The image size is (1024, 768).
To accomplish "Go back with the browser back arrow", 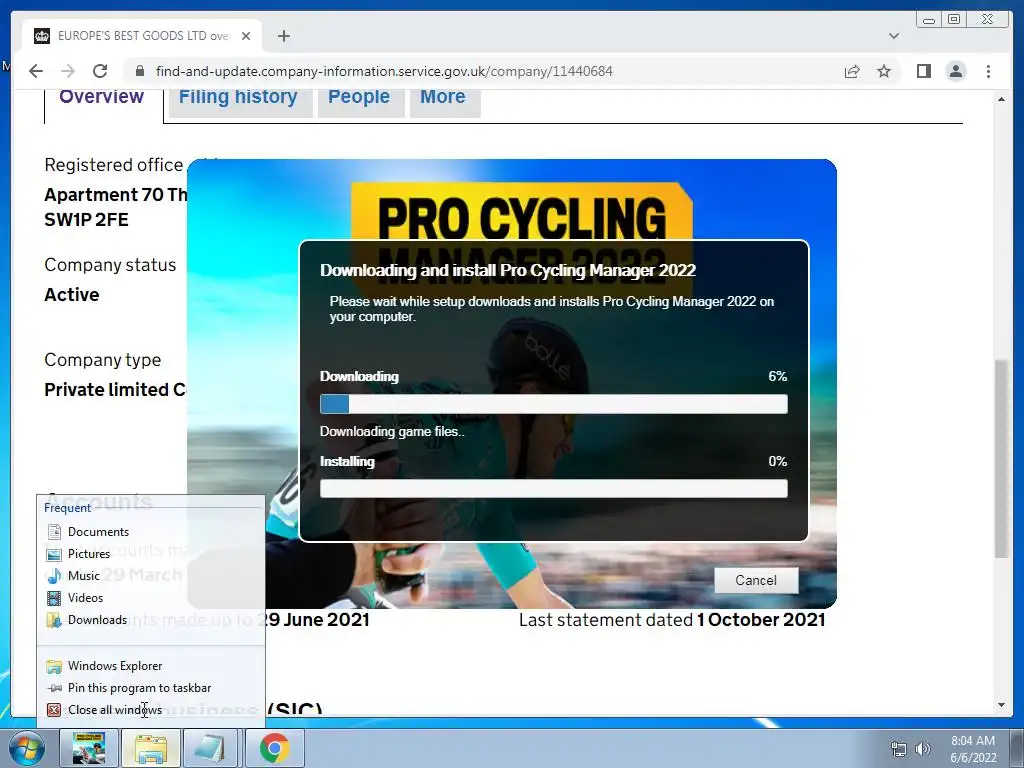I will [x=36, y=71].
